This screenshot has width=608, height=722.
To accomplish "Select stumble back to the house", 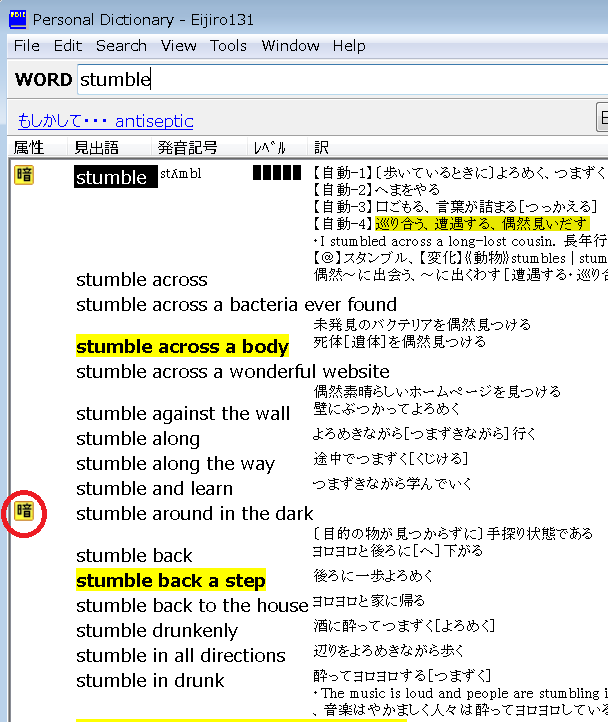I will (x=192, y=606).
